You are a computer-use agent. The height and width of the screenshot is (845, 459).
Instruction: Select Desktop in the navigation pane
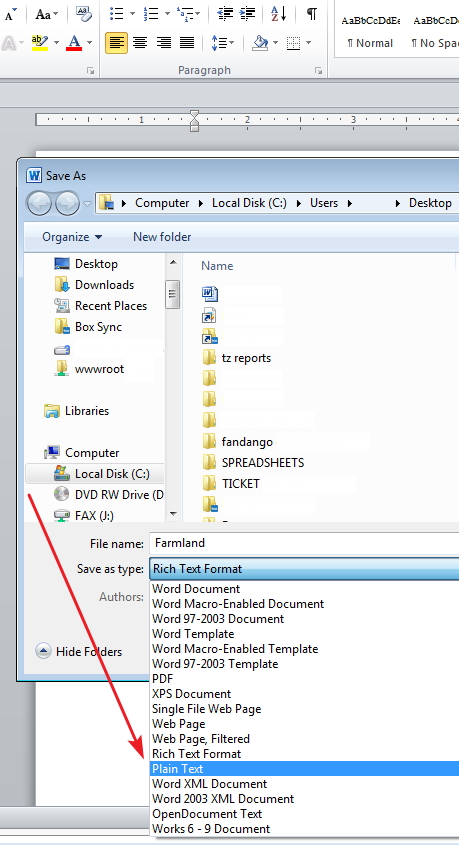86,264
